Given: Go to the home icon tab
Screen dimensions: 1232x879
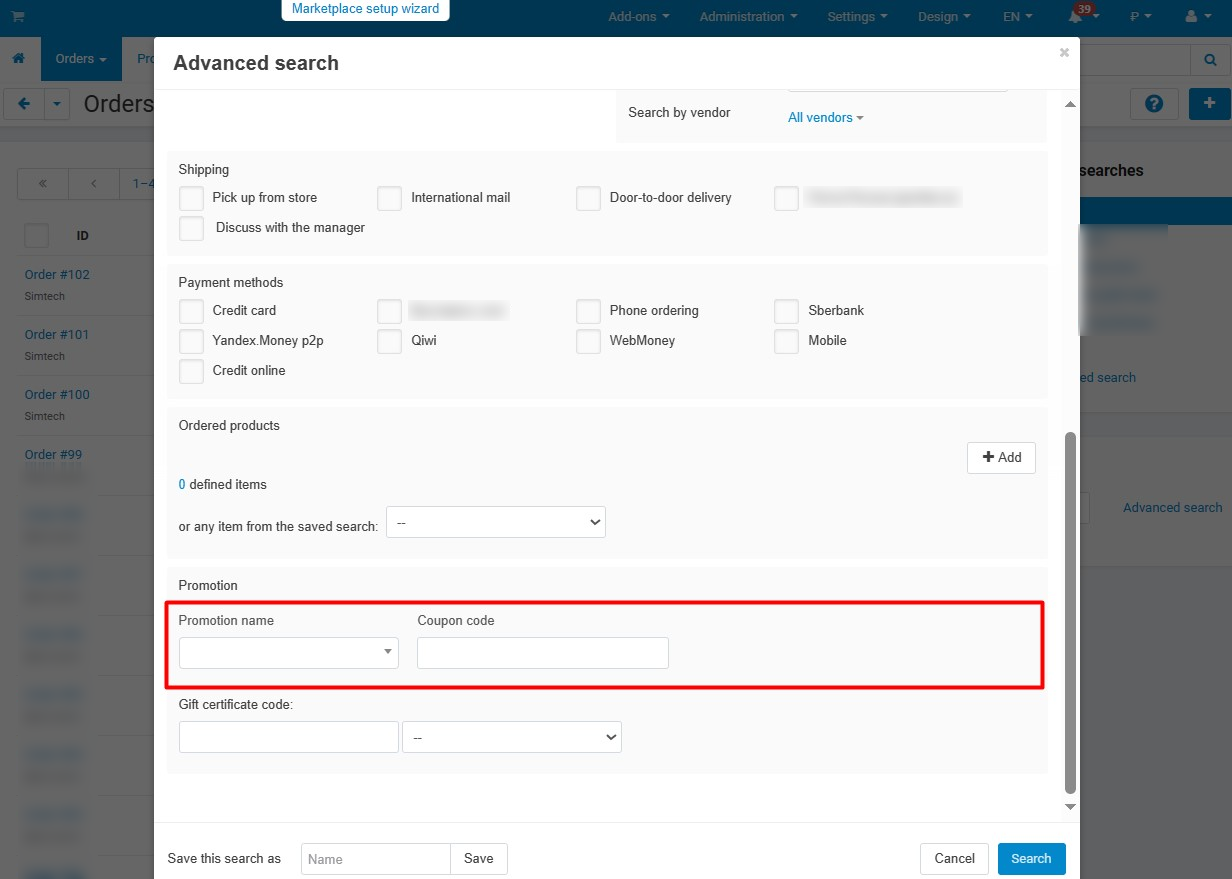Looking at the screenshot, I should coord(18,59).
